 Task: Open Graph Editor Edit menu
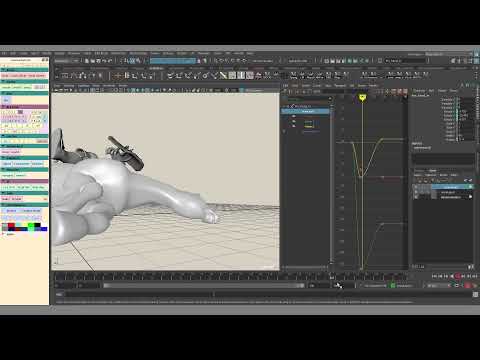pyautogui.click(x=286, y=86)
